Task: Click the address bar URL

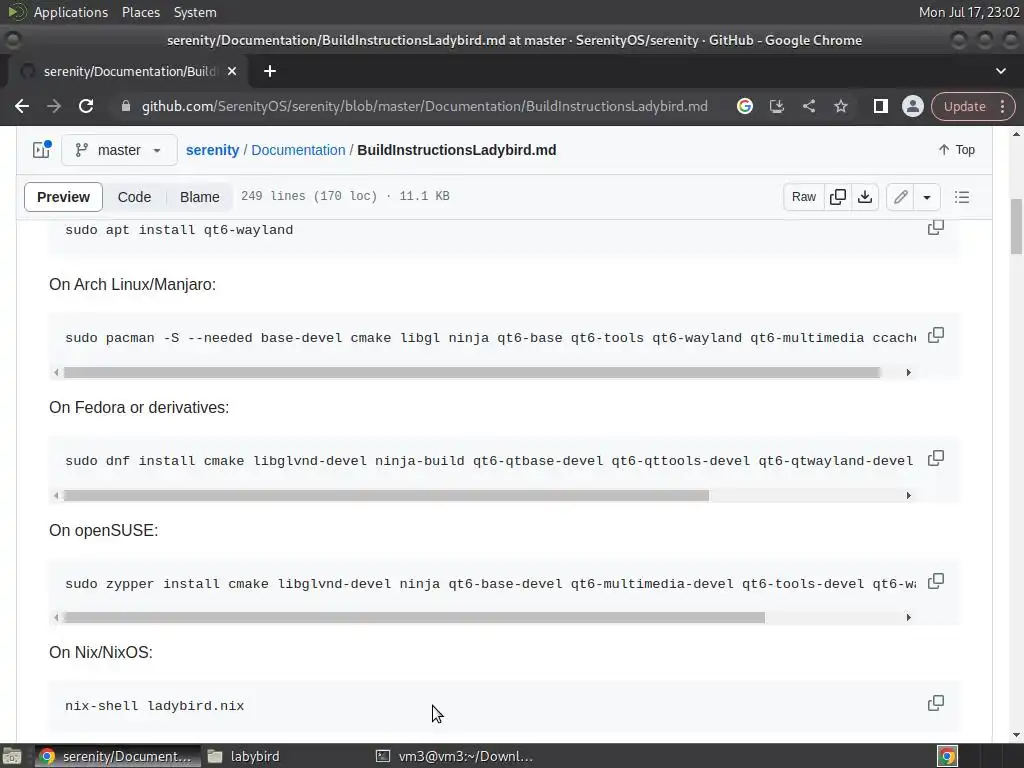Action: coord(424,106)
